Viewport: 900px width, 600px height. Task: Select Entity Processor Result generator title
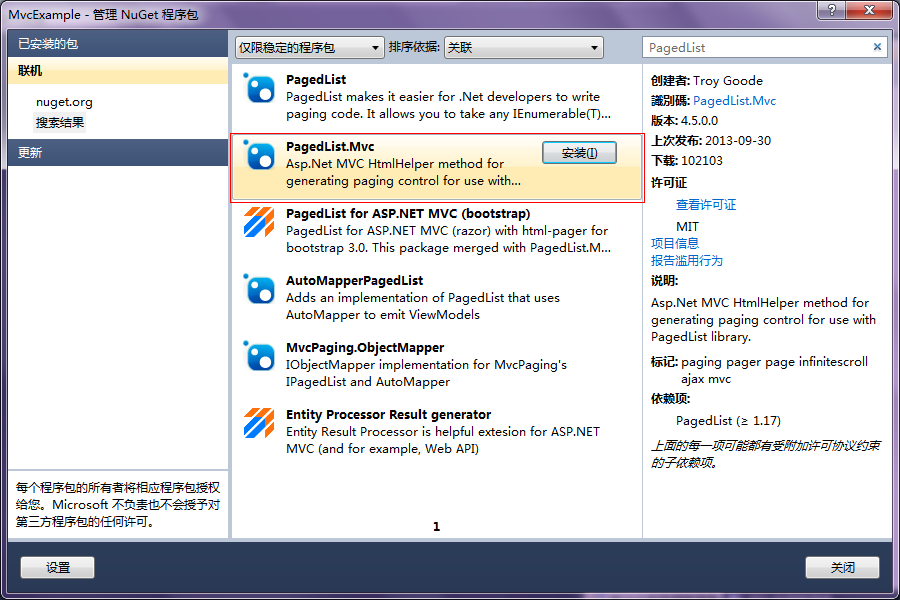click(389, 415)
